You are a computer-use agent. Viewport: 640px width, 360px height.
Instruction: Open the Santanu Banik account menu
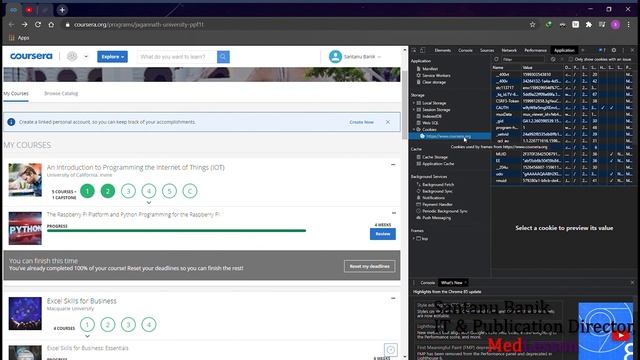tap(362, 57)
